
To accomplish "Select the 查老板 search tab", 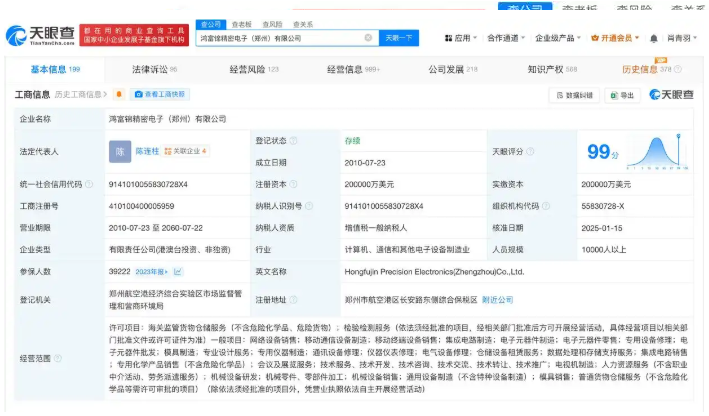I will (241, 24).
